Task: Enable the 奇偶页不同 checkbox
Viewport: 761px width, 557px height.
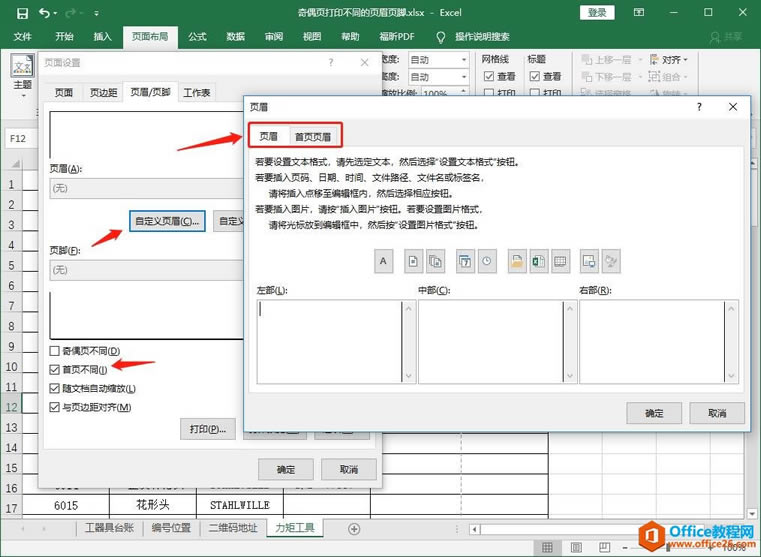Action: click(x=54, y=351)
